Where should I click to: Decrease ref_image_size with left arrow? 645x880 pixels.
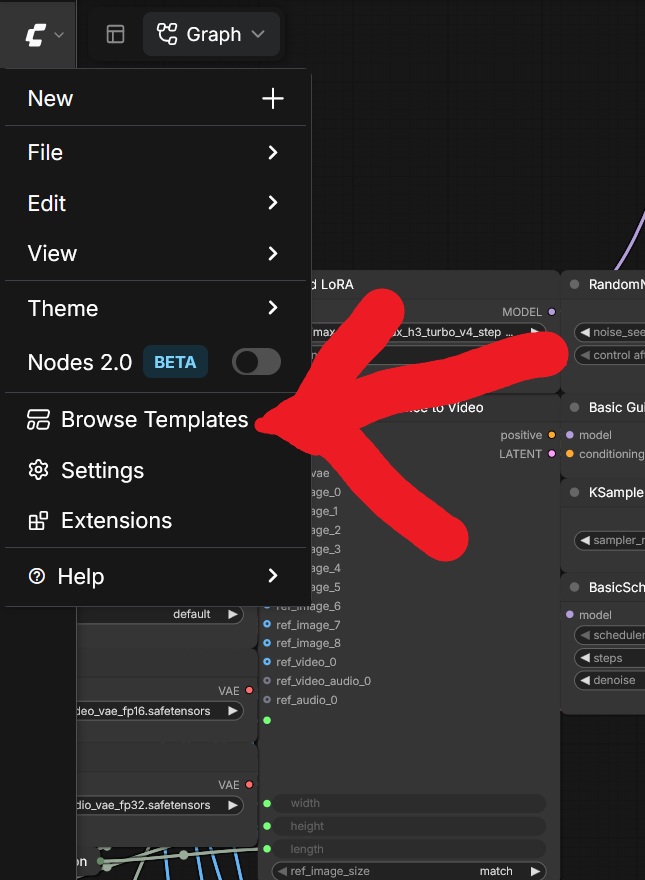click(282, 872)
